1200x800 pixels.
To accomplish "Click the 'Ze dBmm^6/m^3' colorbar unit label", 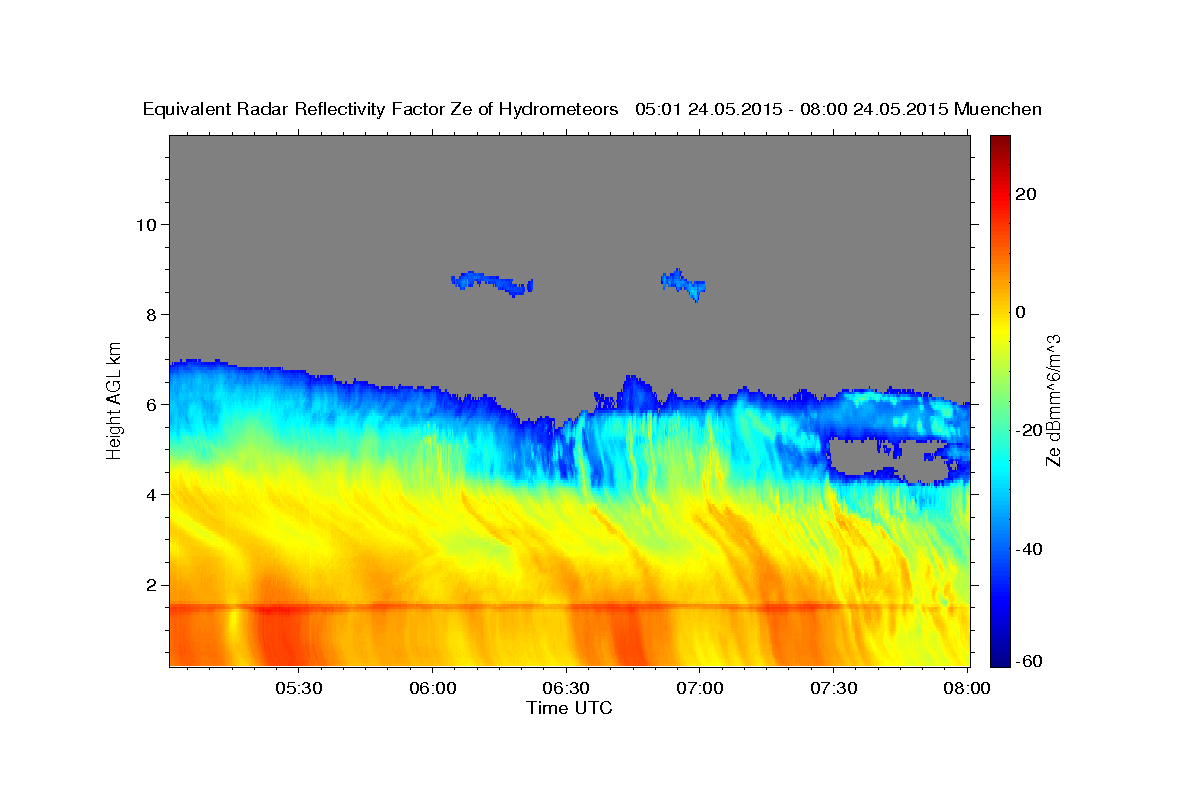I will (x=1053, y=401).
